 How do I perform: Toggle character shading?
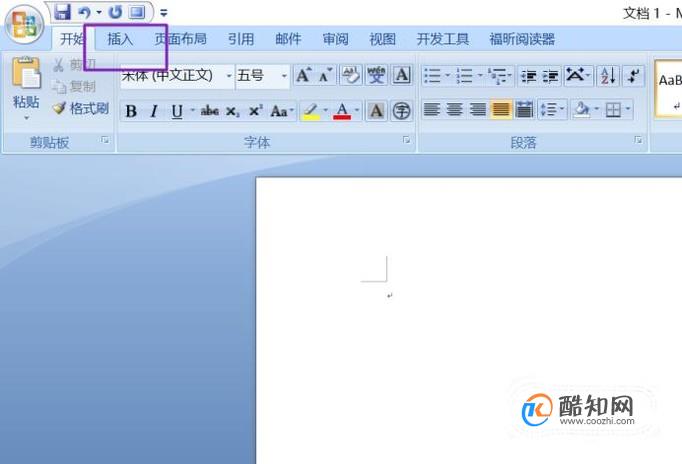pos(376,111)
